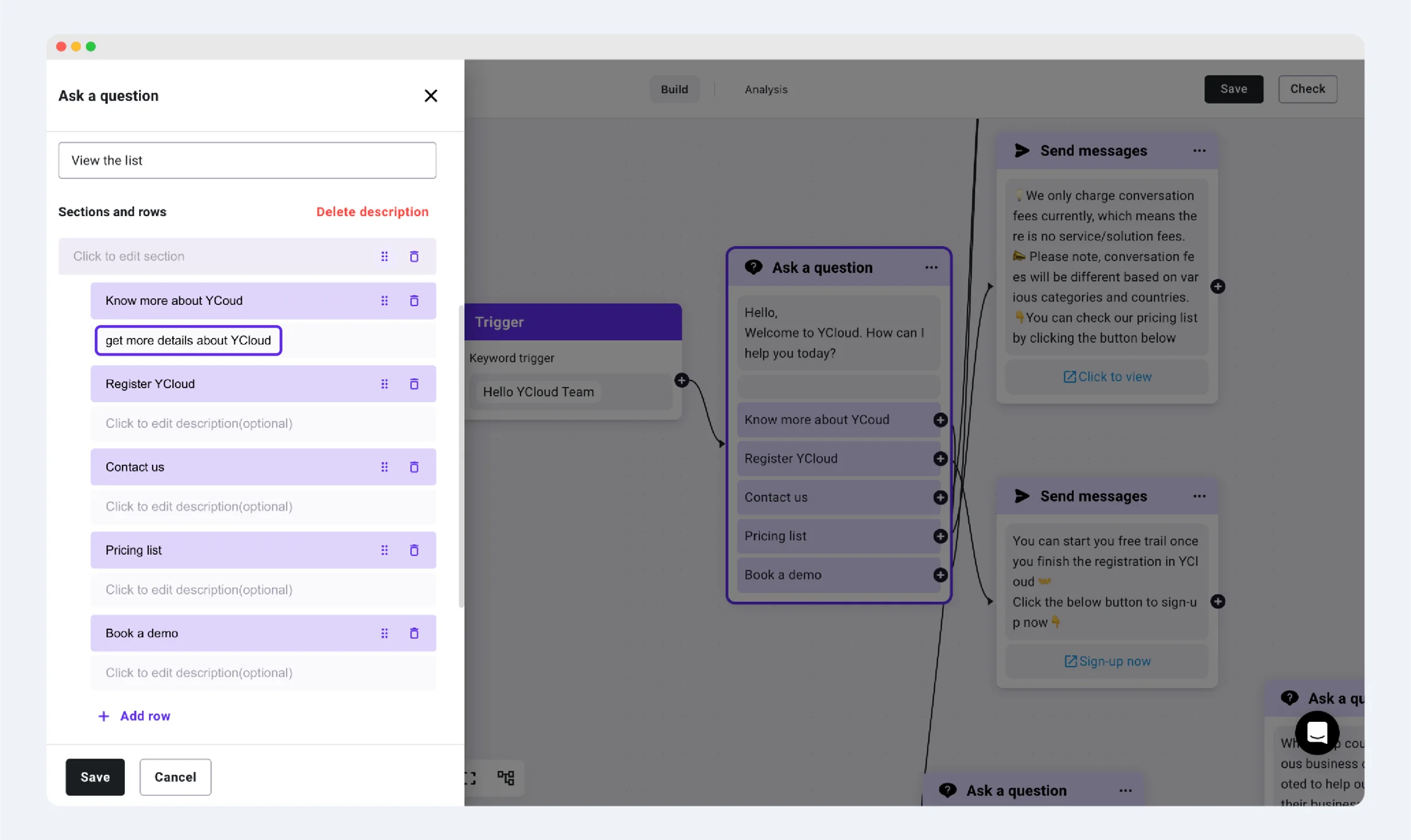
Task: Click drag handle for Book a demo row
Action: coord(385,633)
